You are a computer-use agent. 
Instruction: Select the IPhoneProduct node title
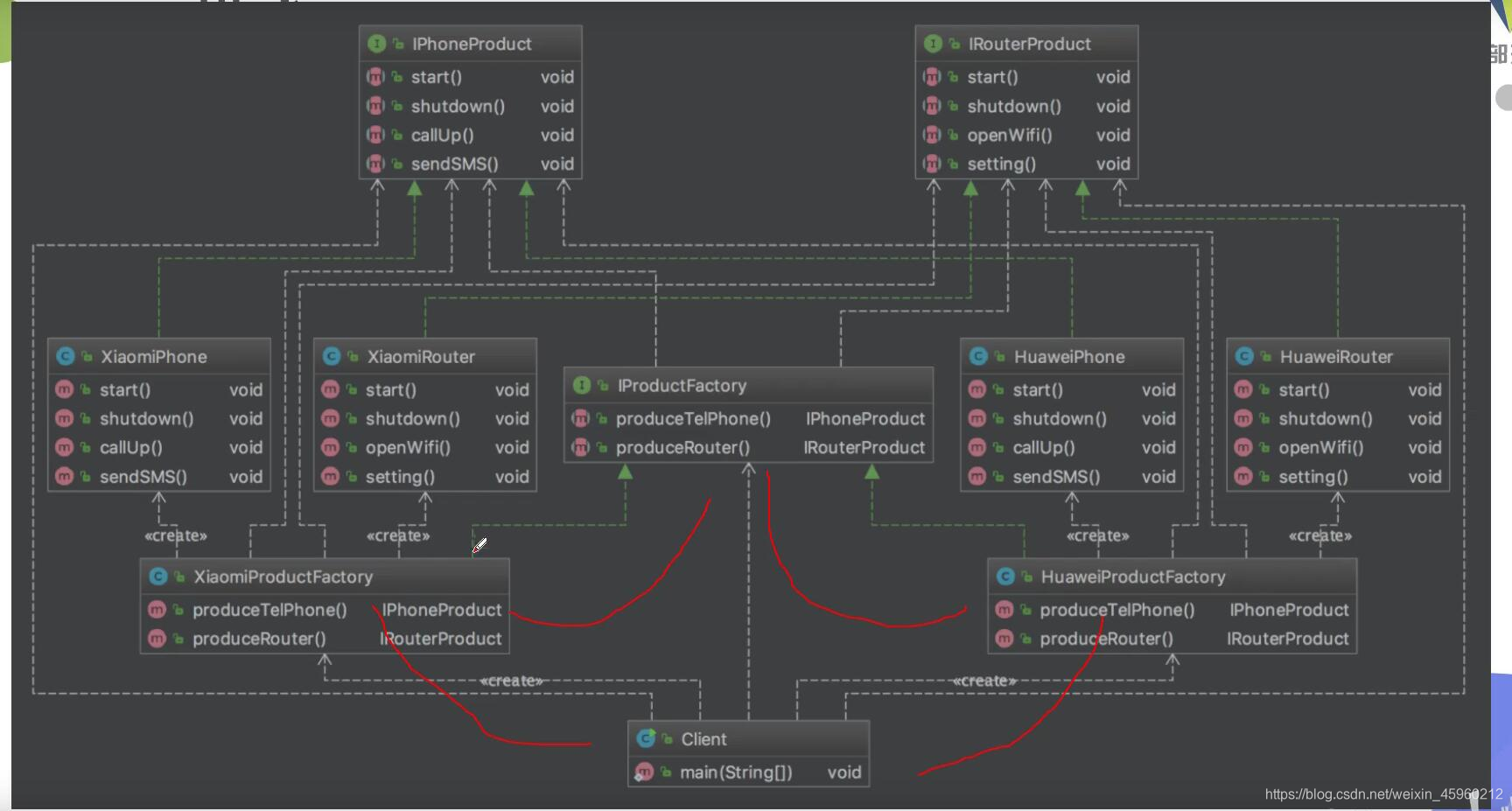tap(472, 44)
